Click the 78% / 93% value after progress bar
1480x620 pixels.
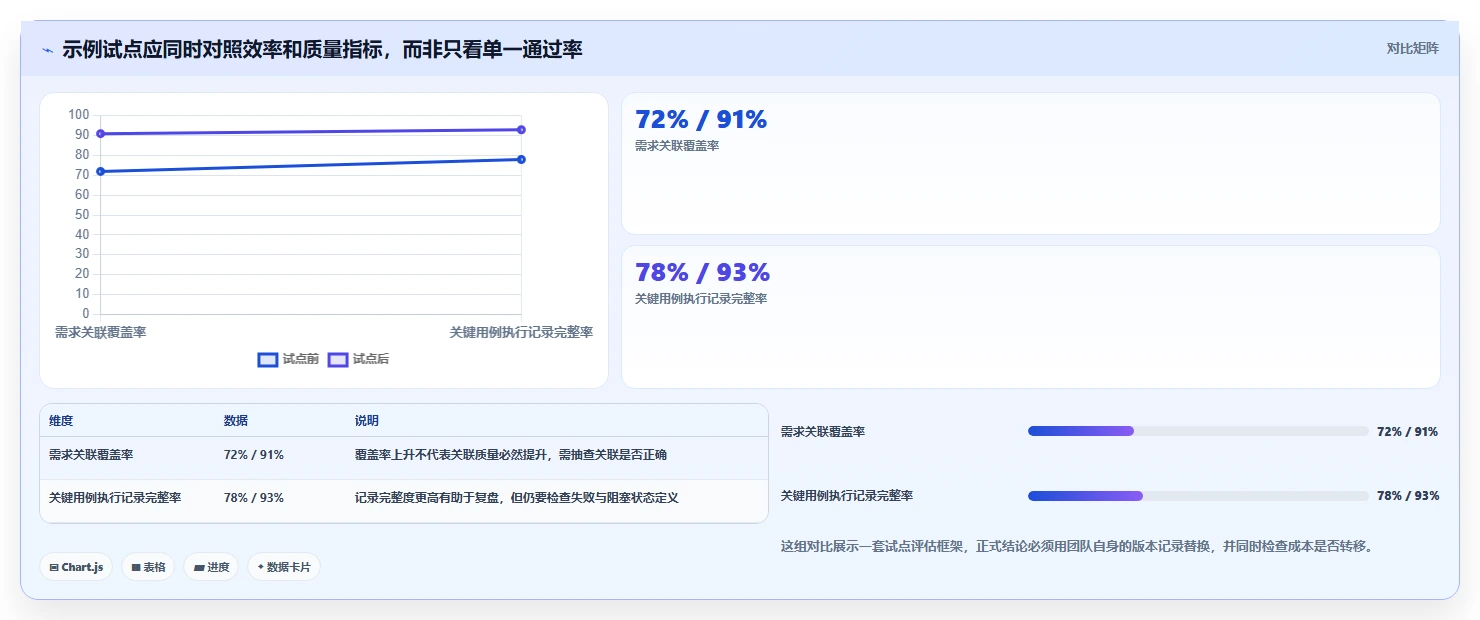[1408, 496]
